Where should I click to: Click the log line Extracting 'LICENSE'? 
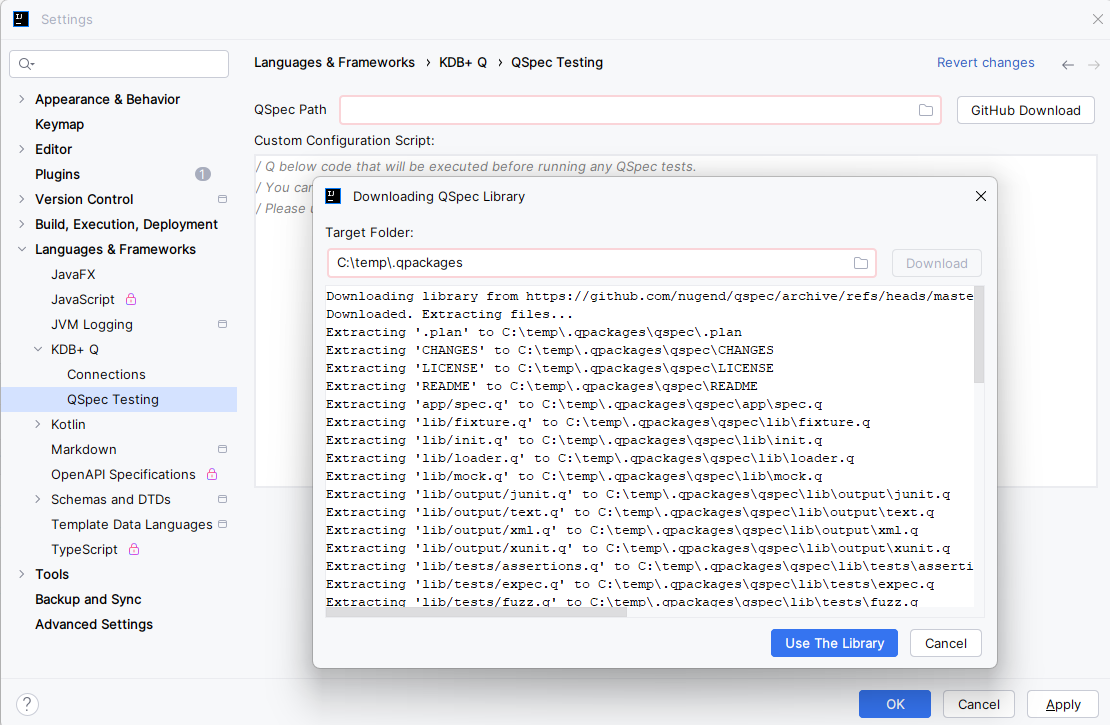[x=549, y=368]
